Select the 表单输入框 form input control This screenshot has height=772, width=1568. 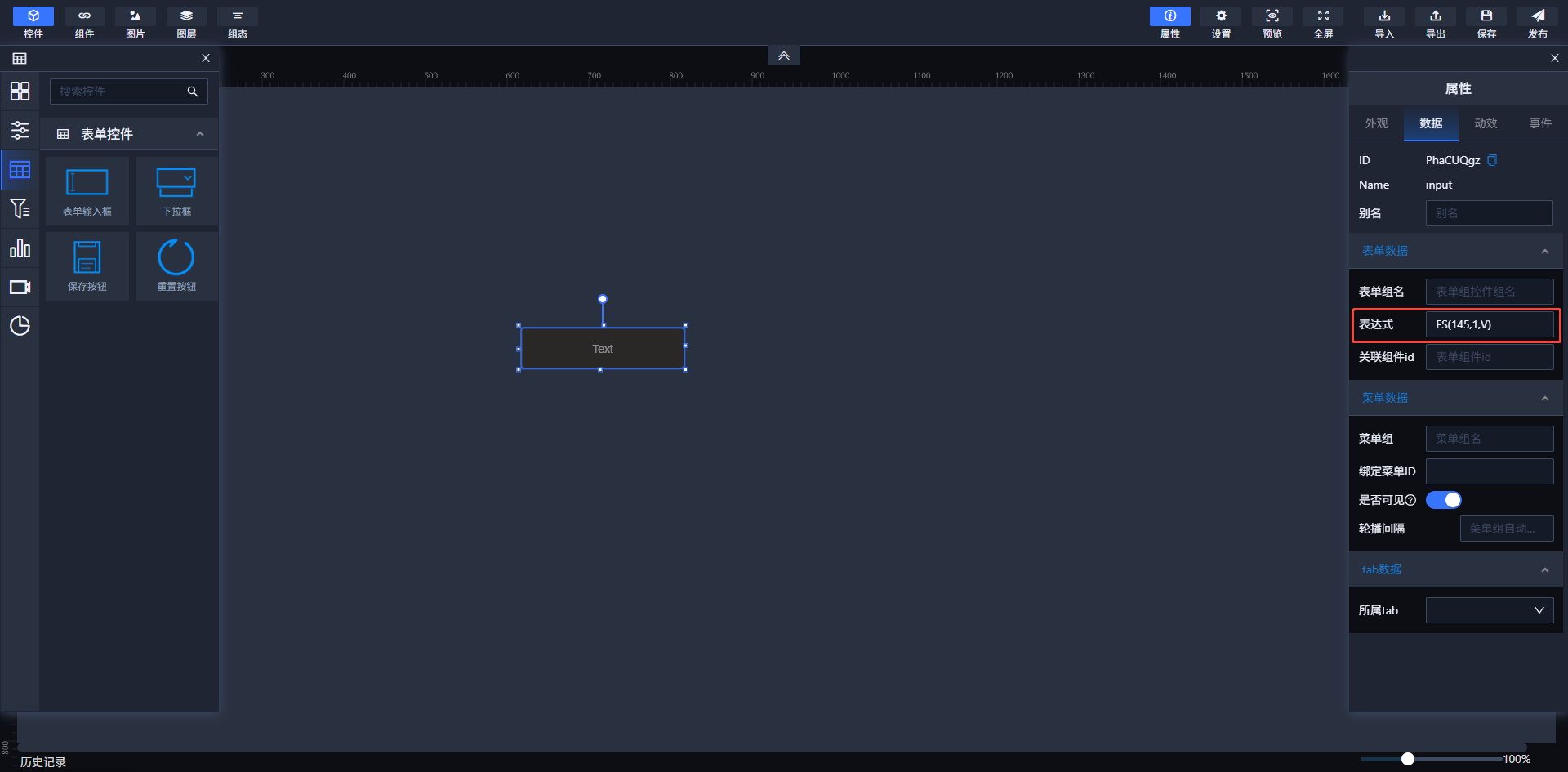pyautogui.click(x=87, y=191)
